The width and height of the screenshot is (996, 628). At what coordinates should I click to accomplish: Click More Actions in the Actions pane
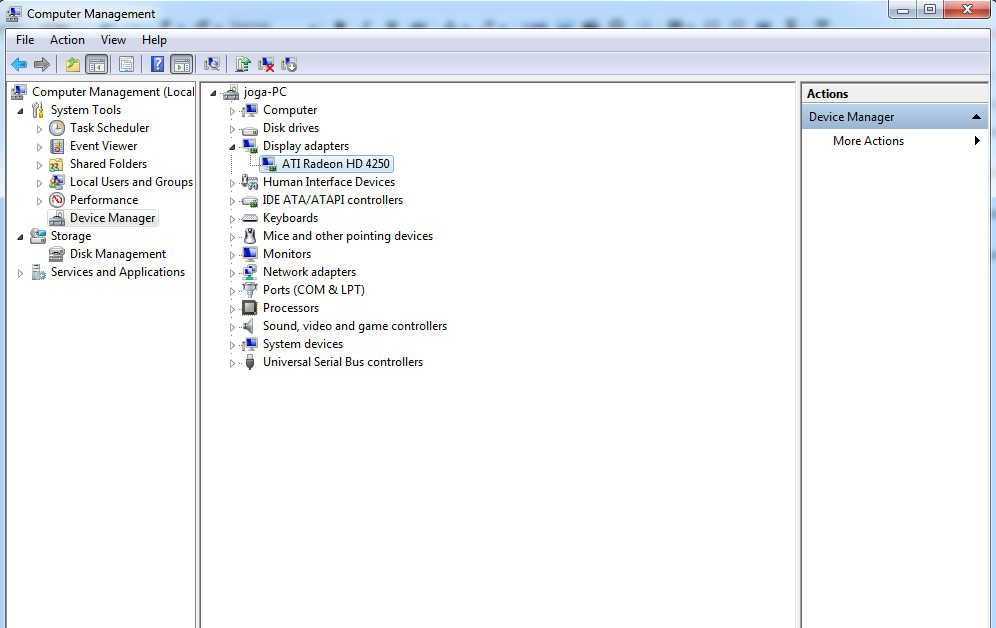coord(868,141)
